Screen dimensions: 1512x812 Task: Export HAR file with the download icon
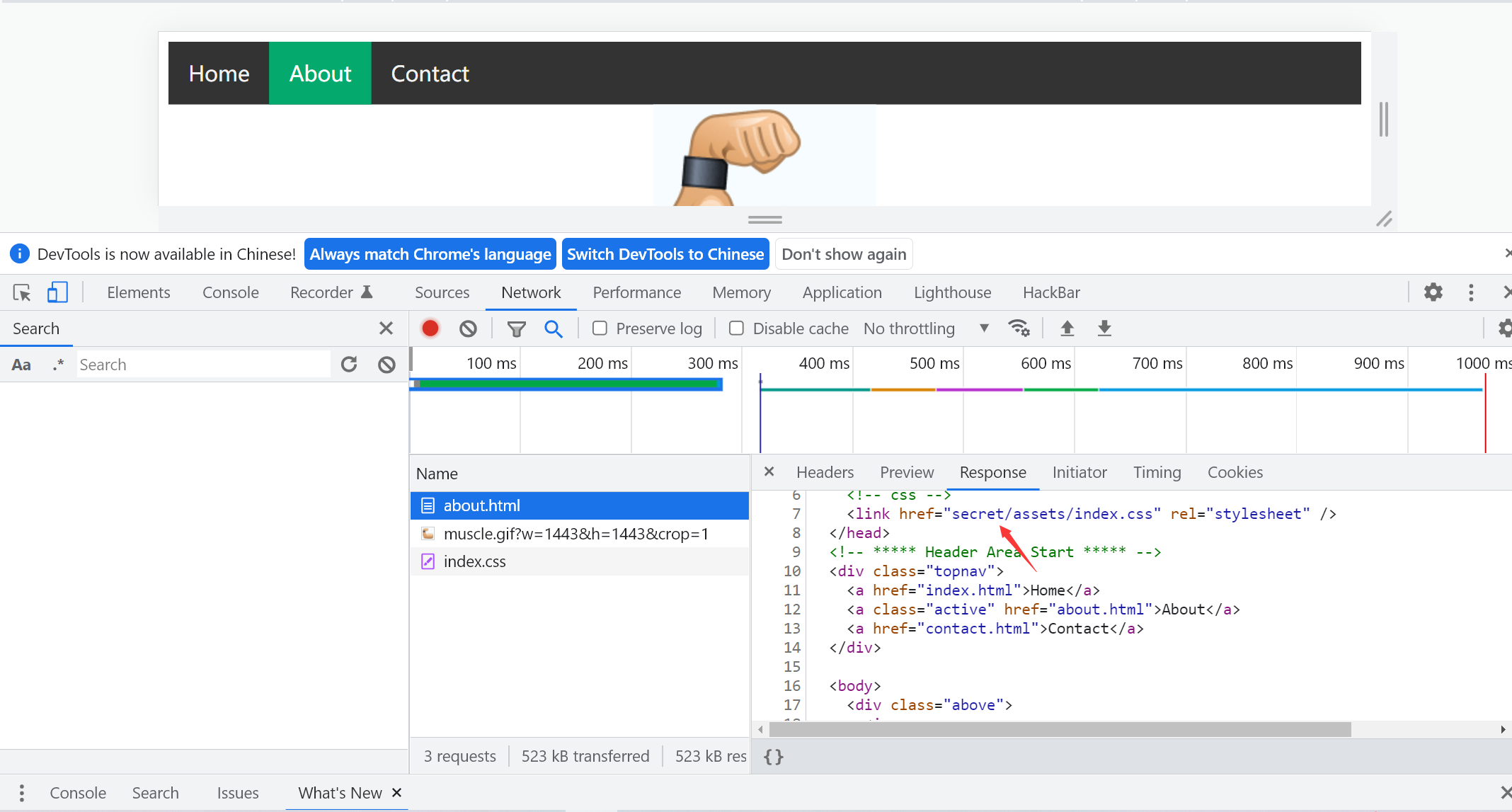click(x=1104, y=328)
